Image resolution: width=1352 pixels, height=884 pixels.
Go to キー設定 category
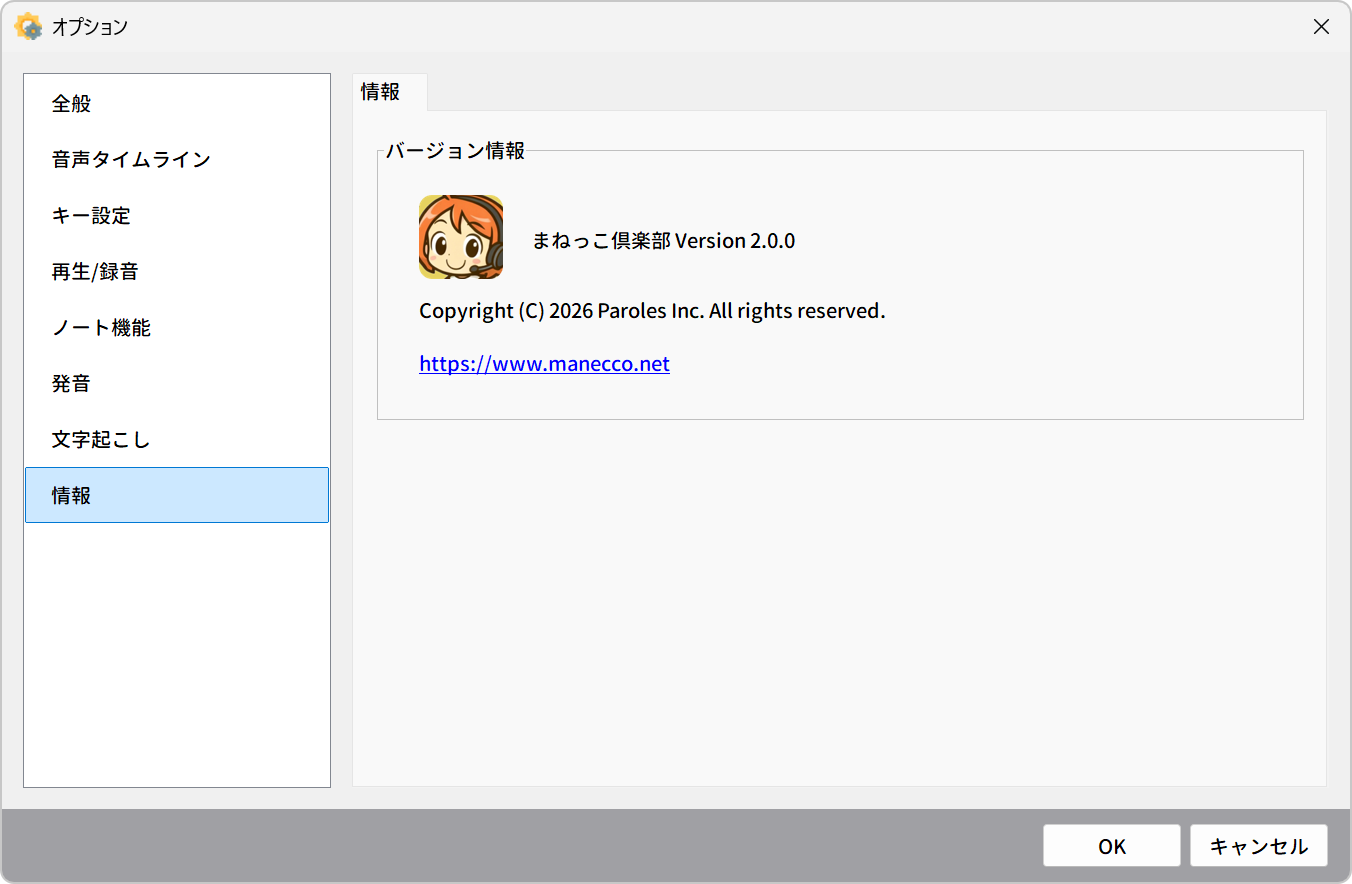pos(177,215)
